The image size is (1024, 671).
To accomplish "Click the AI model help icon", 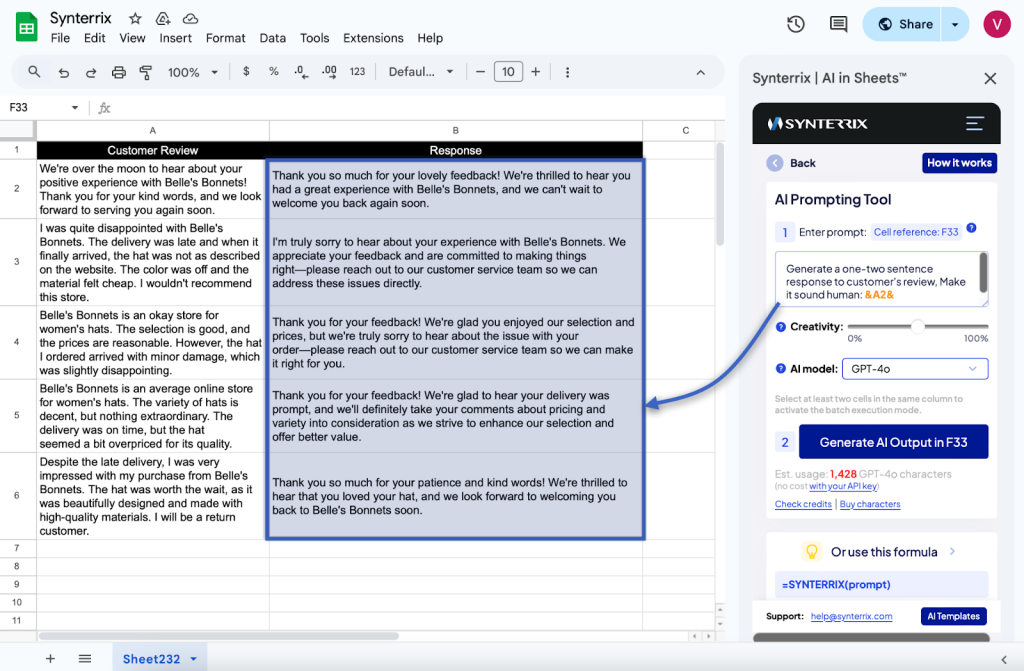I will tap(780, 368).
